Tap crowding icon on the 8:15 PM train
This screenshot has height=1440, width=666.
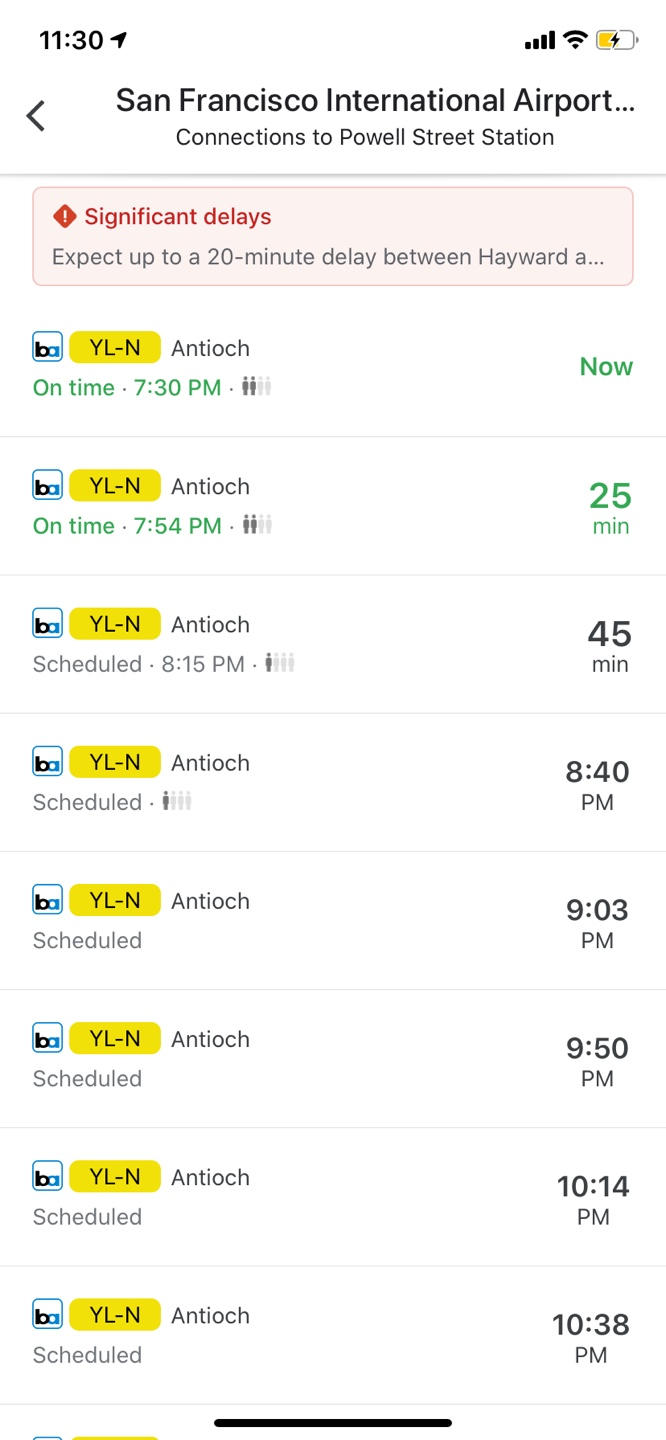(x=280, y=663)
